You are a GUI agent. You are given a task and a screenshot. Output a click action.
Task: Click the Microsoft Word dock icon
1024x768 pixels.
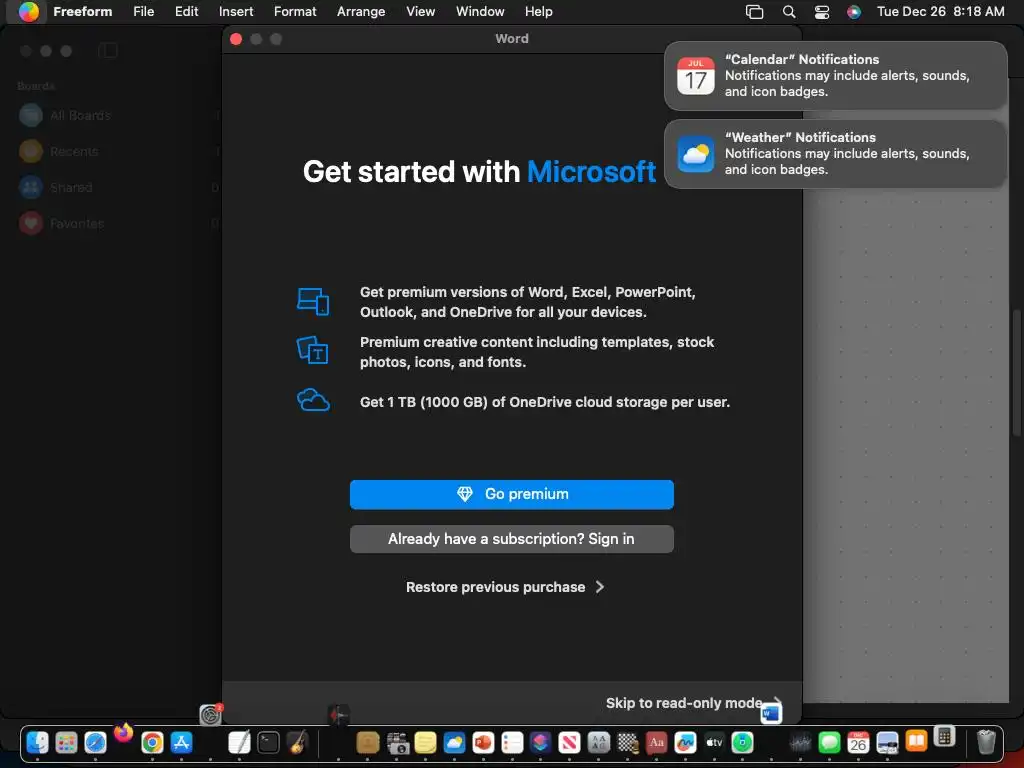point(771,713)
